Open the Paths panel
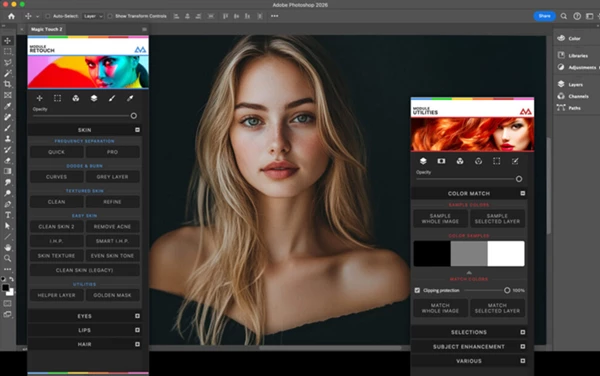 tap(569, 108)
